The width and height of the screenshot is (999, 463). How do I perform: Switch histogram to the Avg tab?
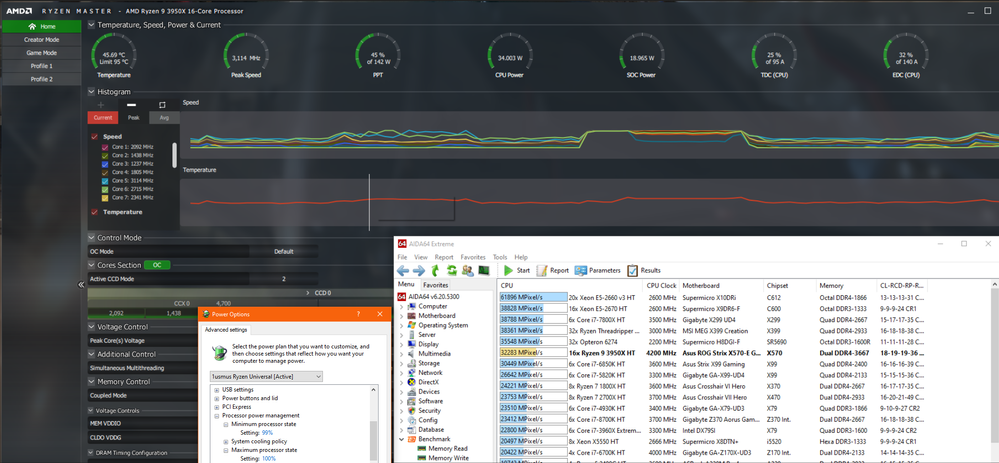[164, 118]
